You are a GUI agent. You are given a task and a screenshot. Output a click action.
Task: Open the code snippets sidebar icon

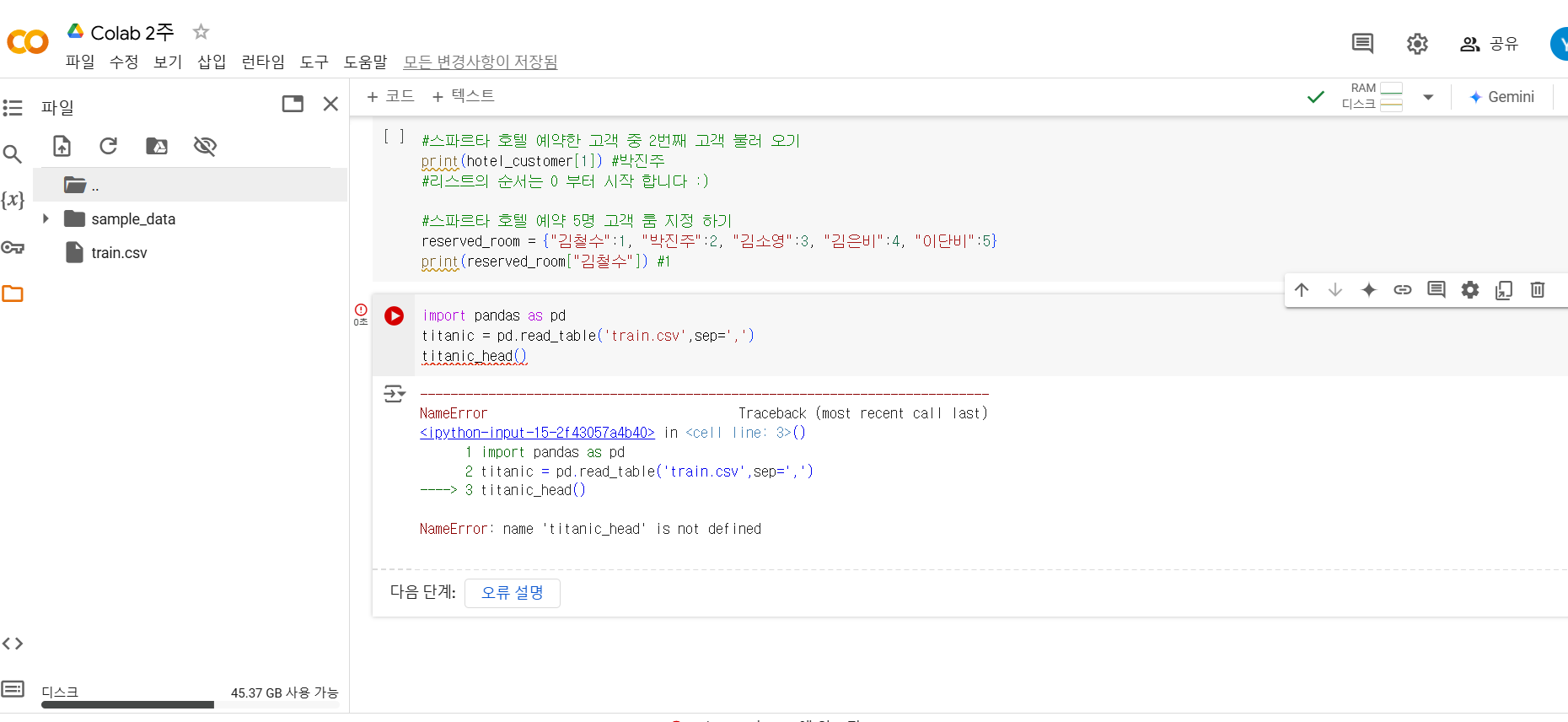coord(13,644)
